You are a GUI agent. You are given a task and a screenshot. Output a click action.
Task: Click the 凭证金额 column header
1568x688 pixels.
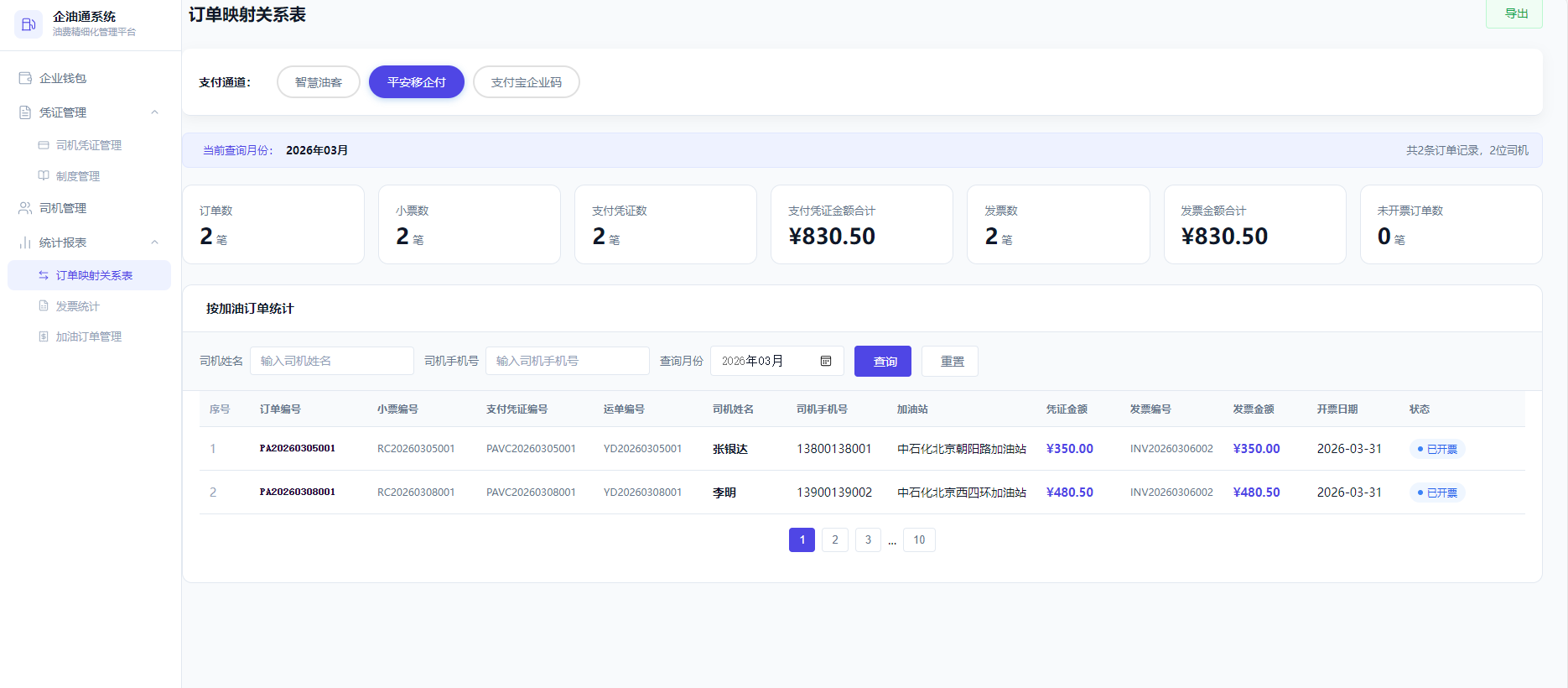tap(1067, 409)
